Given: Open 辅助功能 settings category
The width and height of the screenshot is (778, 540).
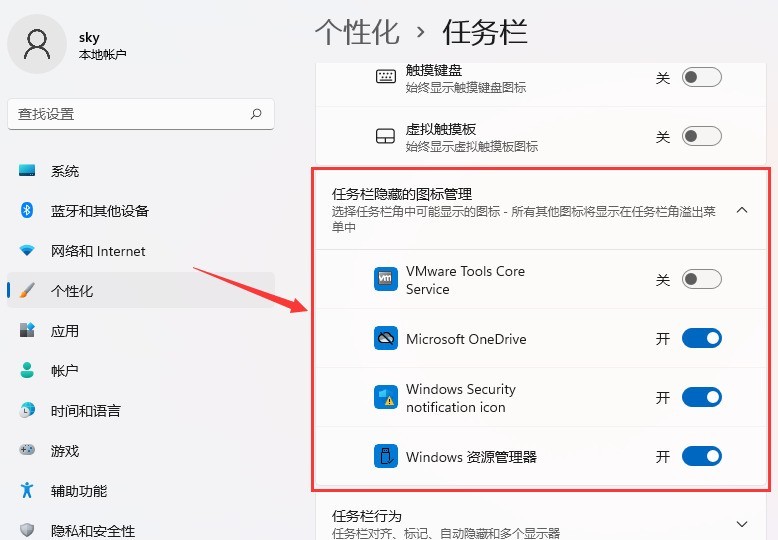Looking at the screenshot, I should point(141,490).
